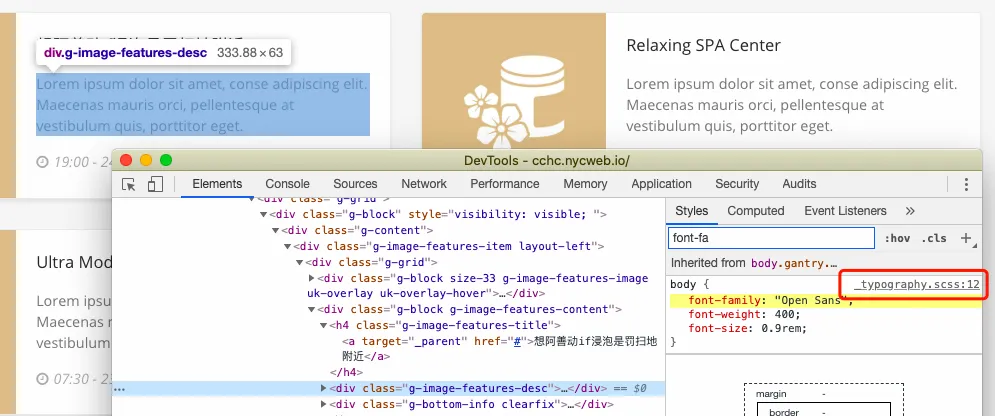995x416 pixels.
Task: Click the border label in the box model
Action: 782,412
